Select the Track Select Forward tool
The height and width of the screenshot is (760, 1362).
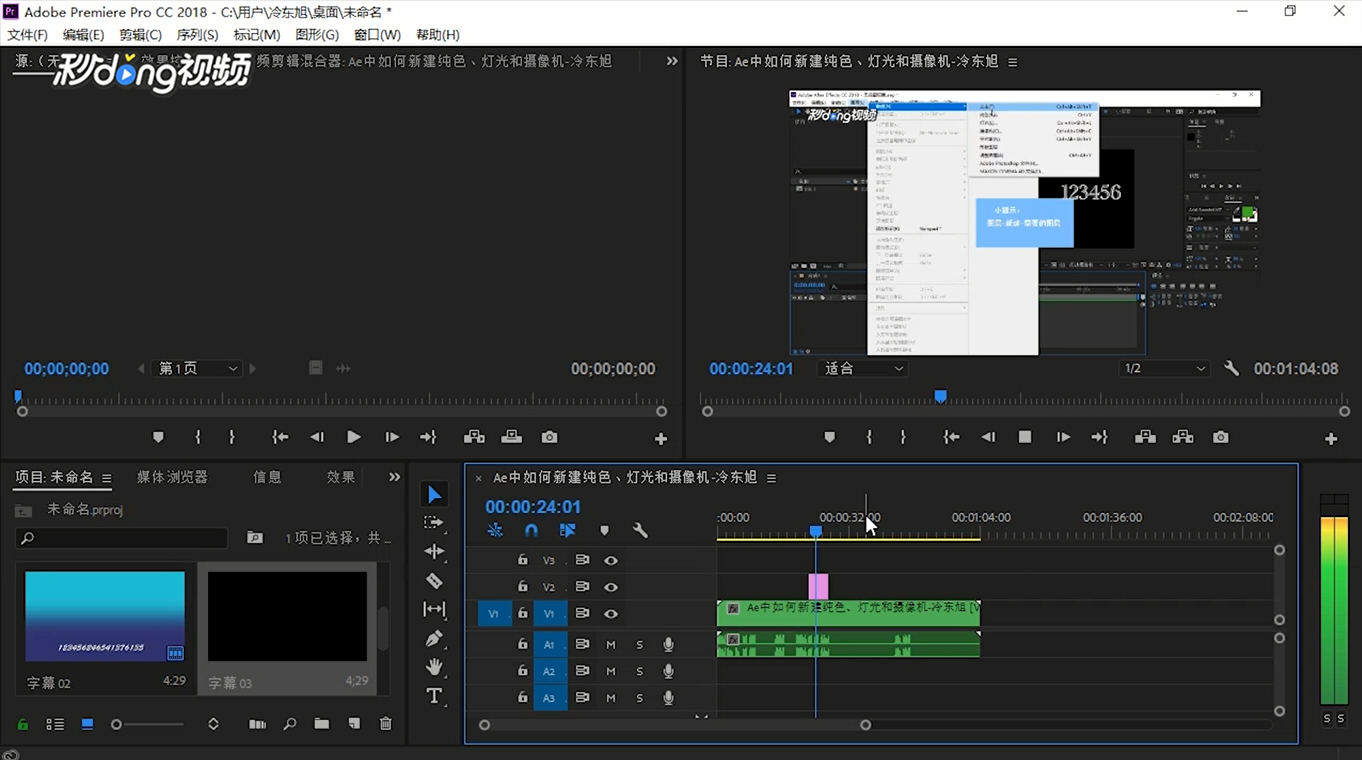click(x=434, y=523)
